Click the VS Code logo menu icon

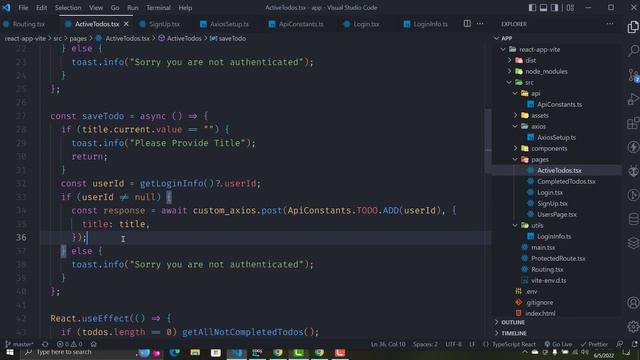[6, 7]
